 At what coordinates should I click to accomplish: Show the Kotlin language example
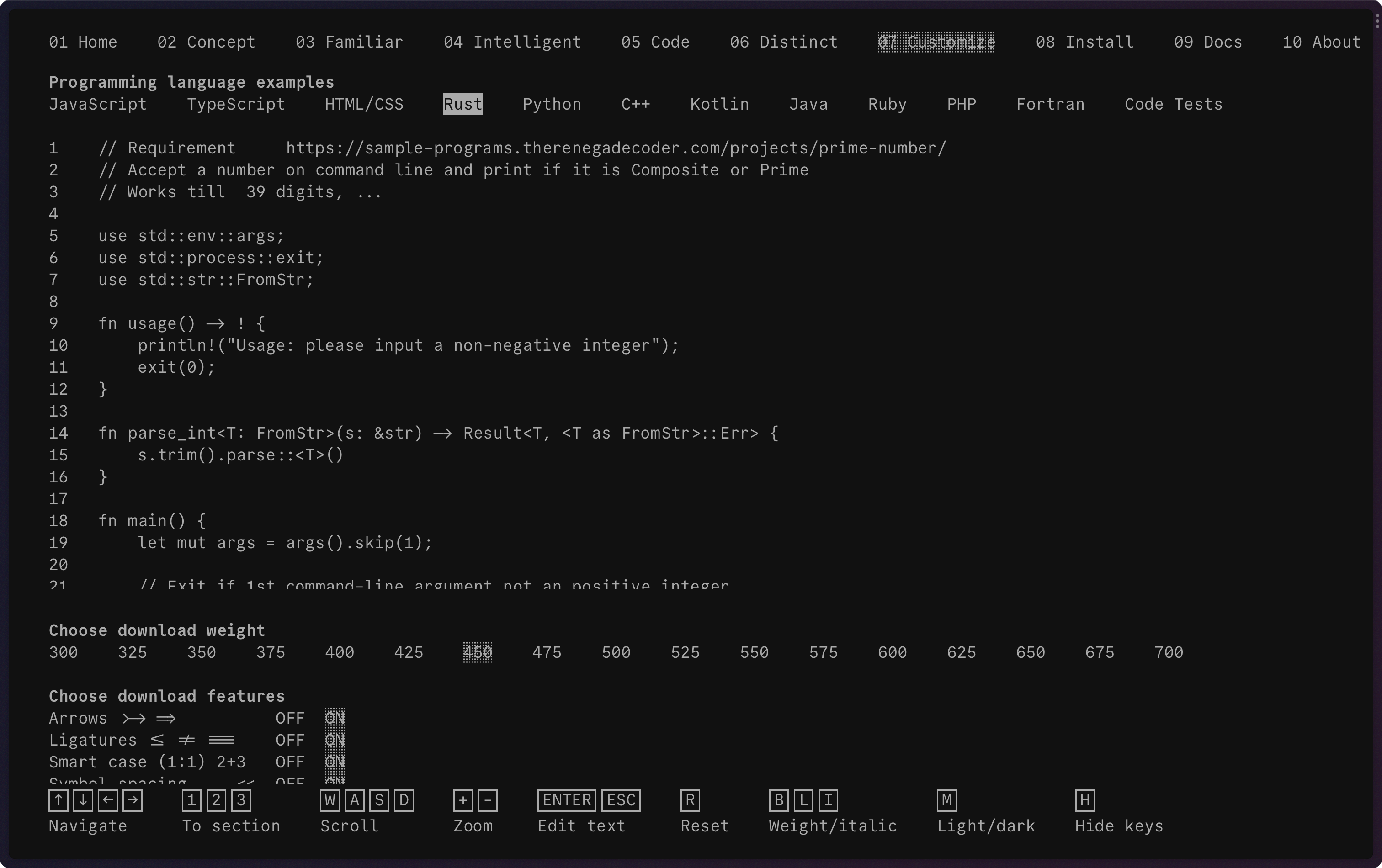pyautogui.click(x=719, y=105)
